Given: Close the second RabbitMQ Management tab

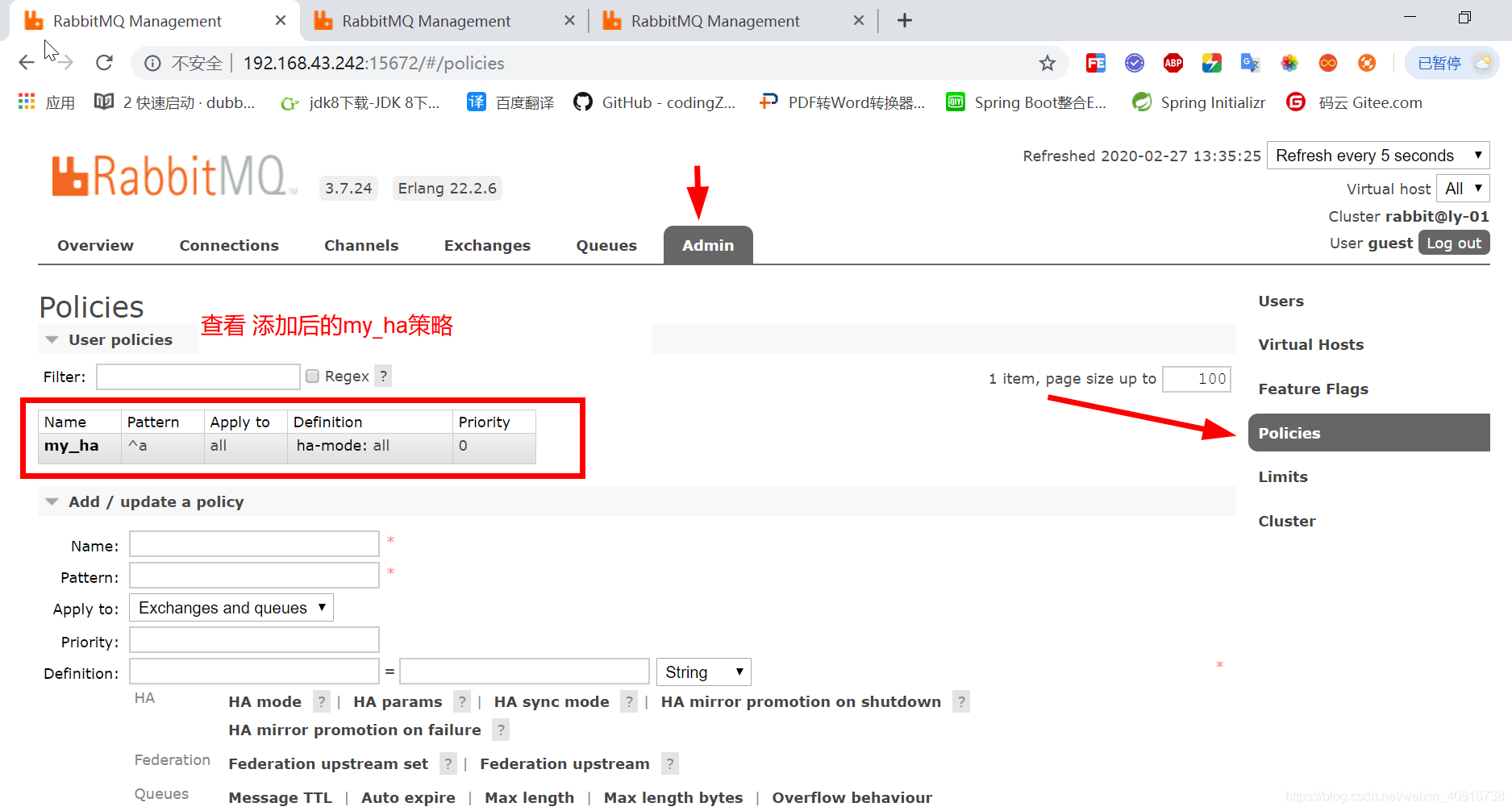Looking at the screenshot, I should pos(569,20).
